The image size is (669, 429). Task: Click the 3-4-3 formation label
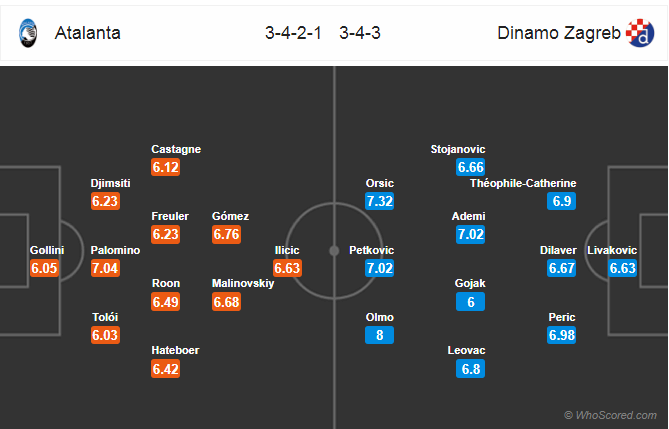click(x=360, y=33)
